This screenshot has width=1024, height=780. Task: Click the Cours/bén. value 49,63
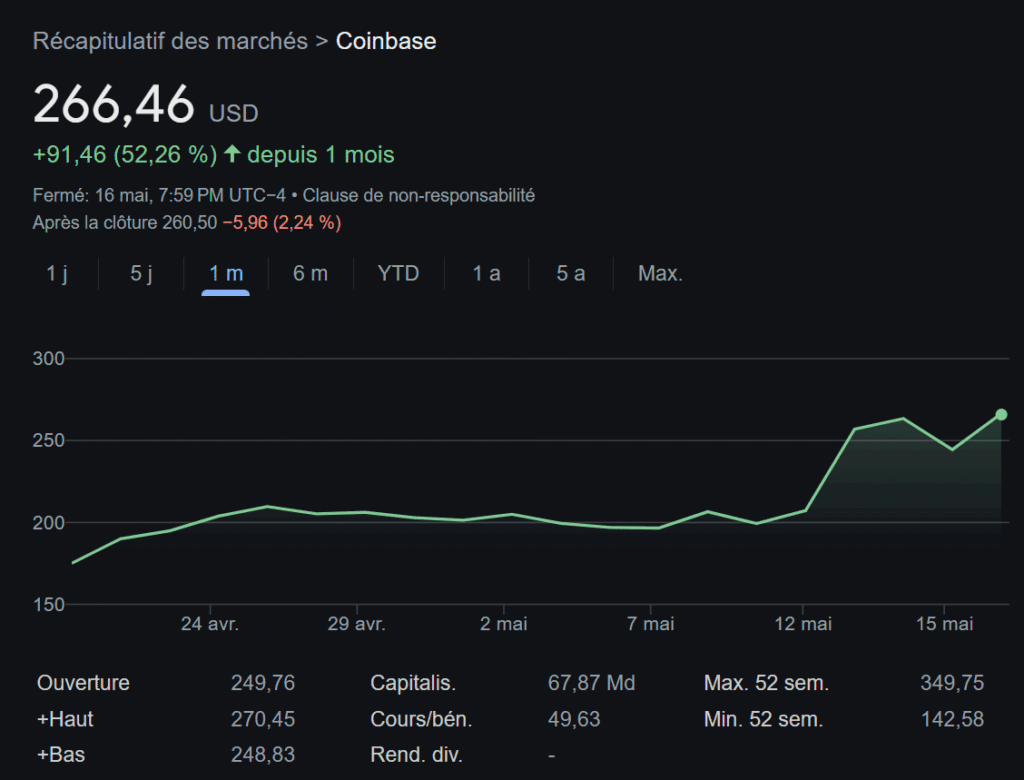point(573,719)
